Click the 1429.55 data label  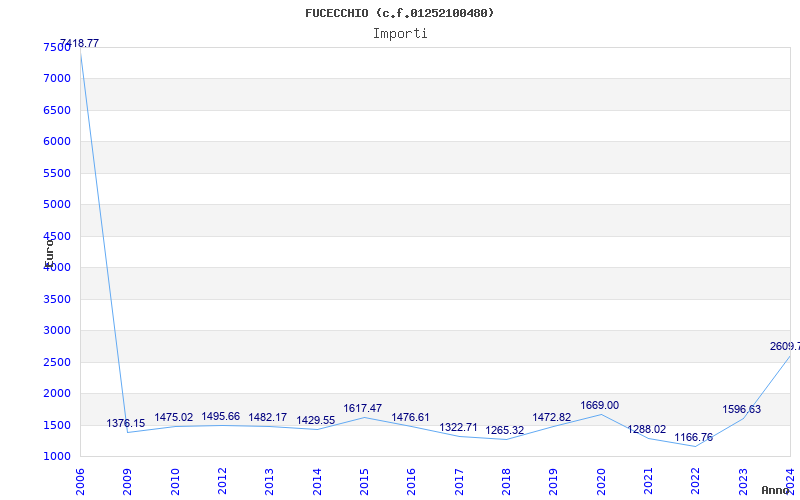[316, 420]
